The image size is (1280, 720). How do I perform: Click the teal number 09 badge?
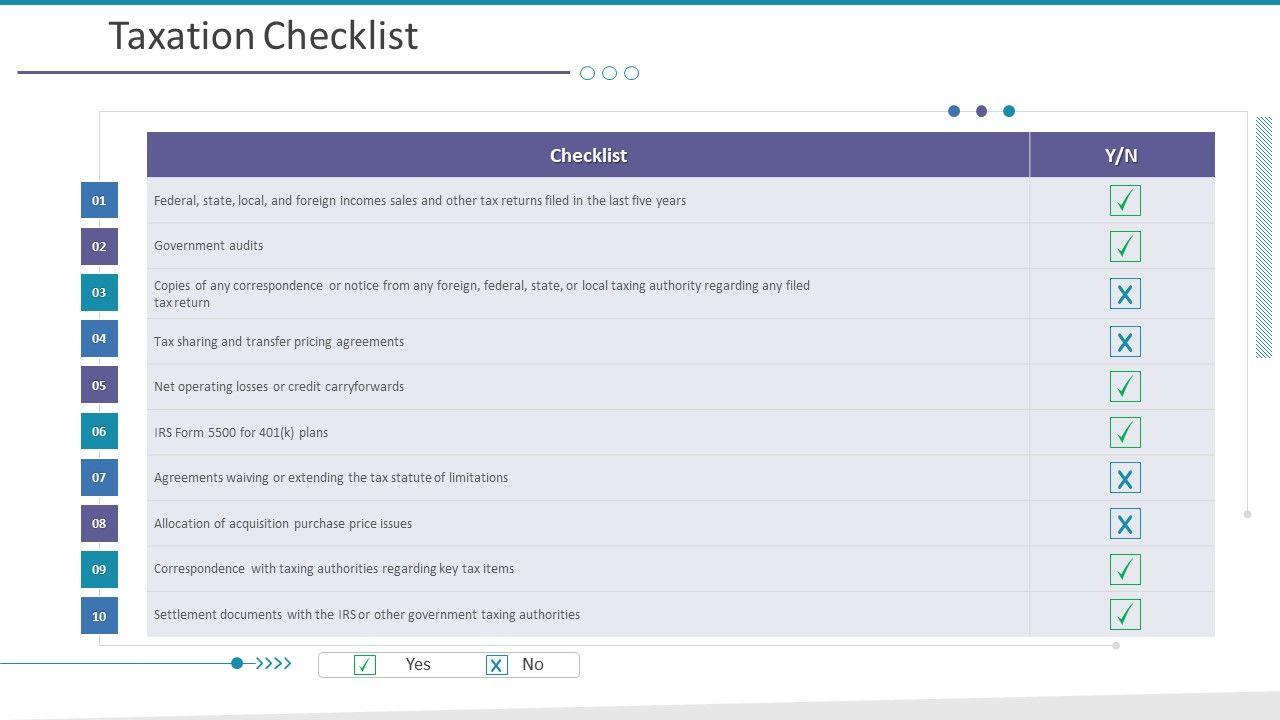(99, 569)
